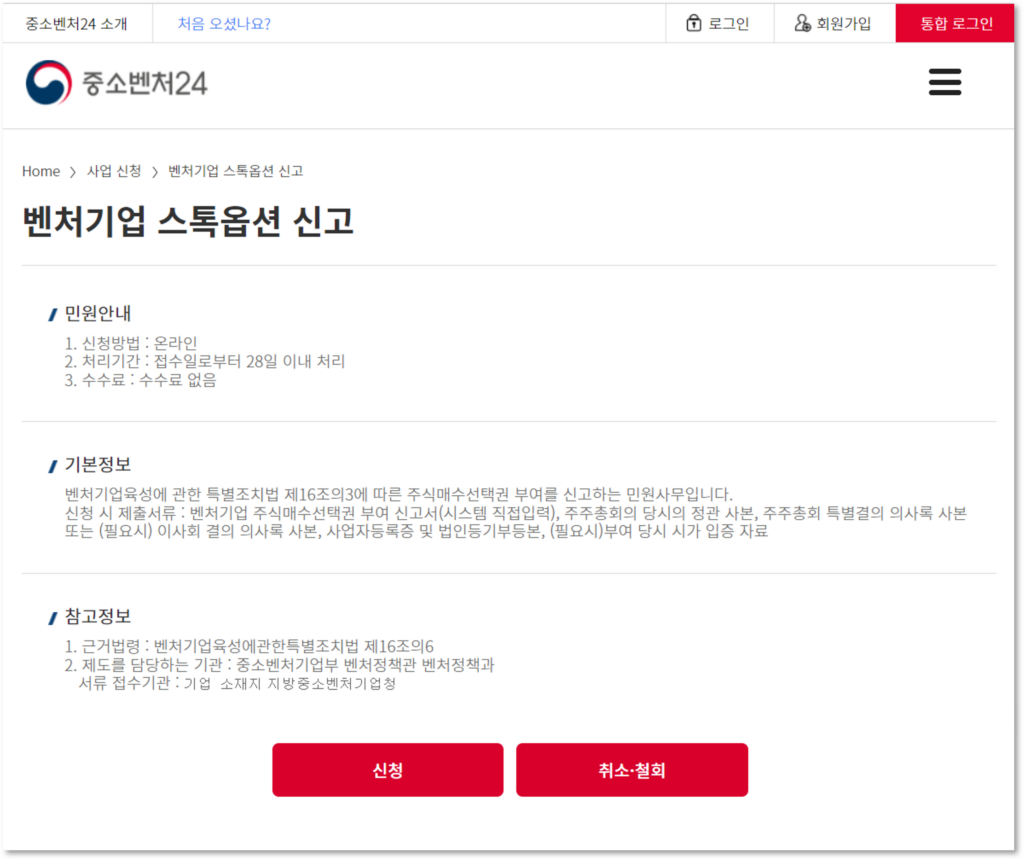Click the 벤처기업 스톡옵션 신고 page title
The height and width of the screenshot is (860, 1024).
point(188,223)
